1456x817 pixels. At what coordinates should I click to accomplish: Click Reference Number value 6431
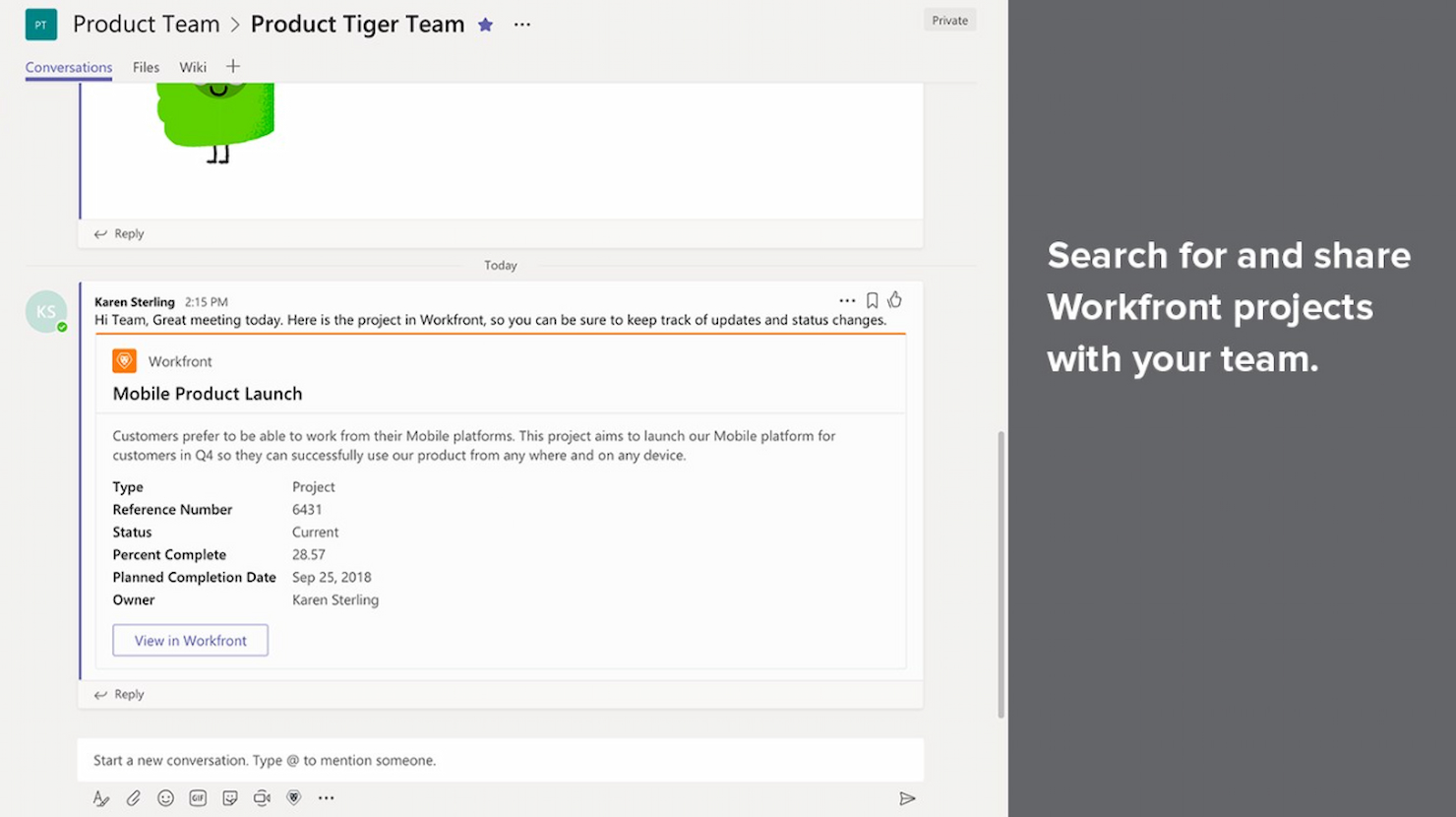pos(307,509)
